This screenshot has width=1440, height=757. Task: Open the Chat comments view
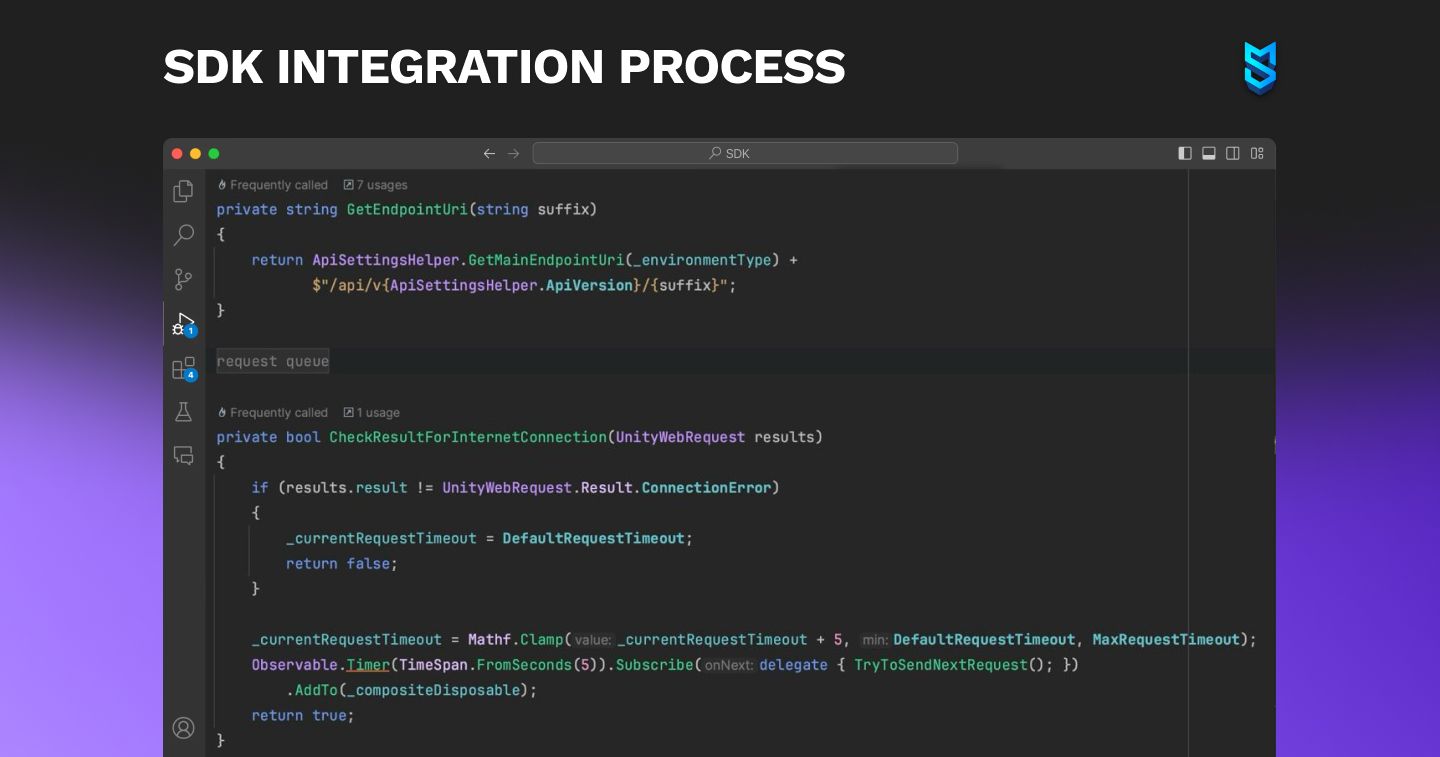(183, 456)
